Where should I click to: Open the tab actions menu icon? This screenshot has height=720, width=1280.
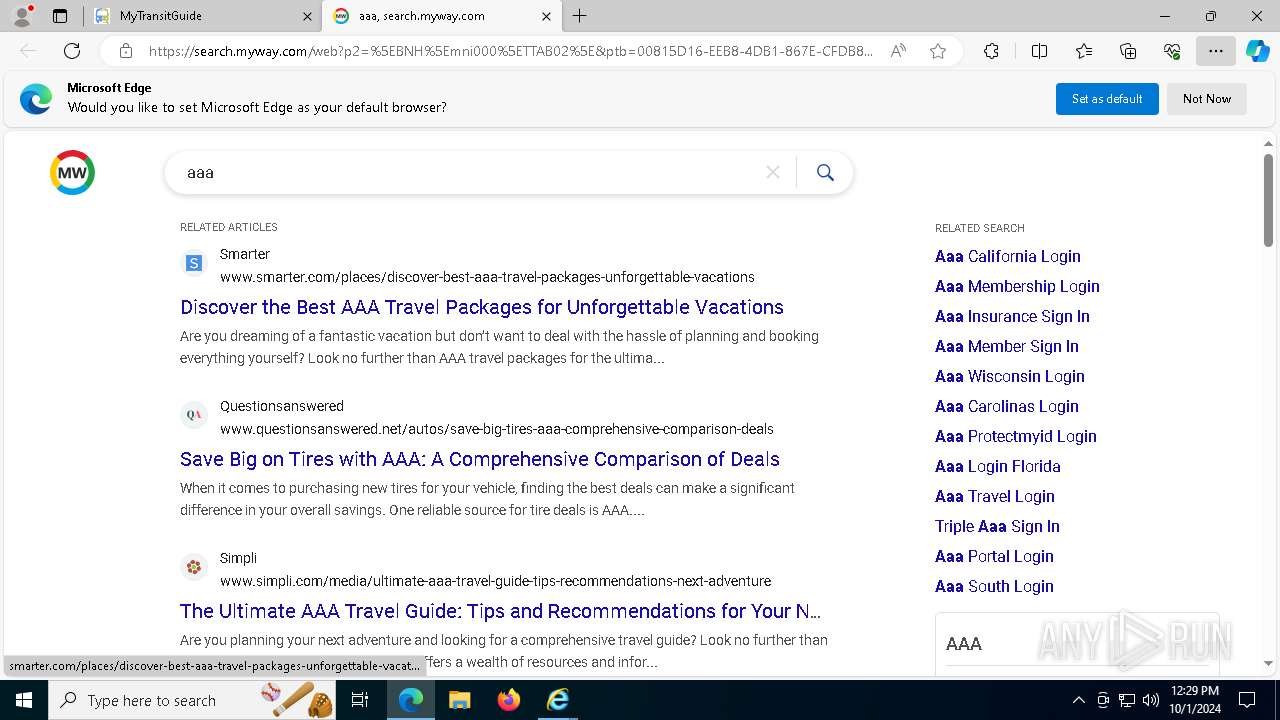[60, 16]
